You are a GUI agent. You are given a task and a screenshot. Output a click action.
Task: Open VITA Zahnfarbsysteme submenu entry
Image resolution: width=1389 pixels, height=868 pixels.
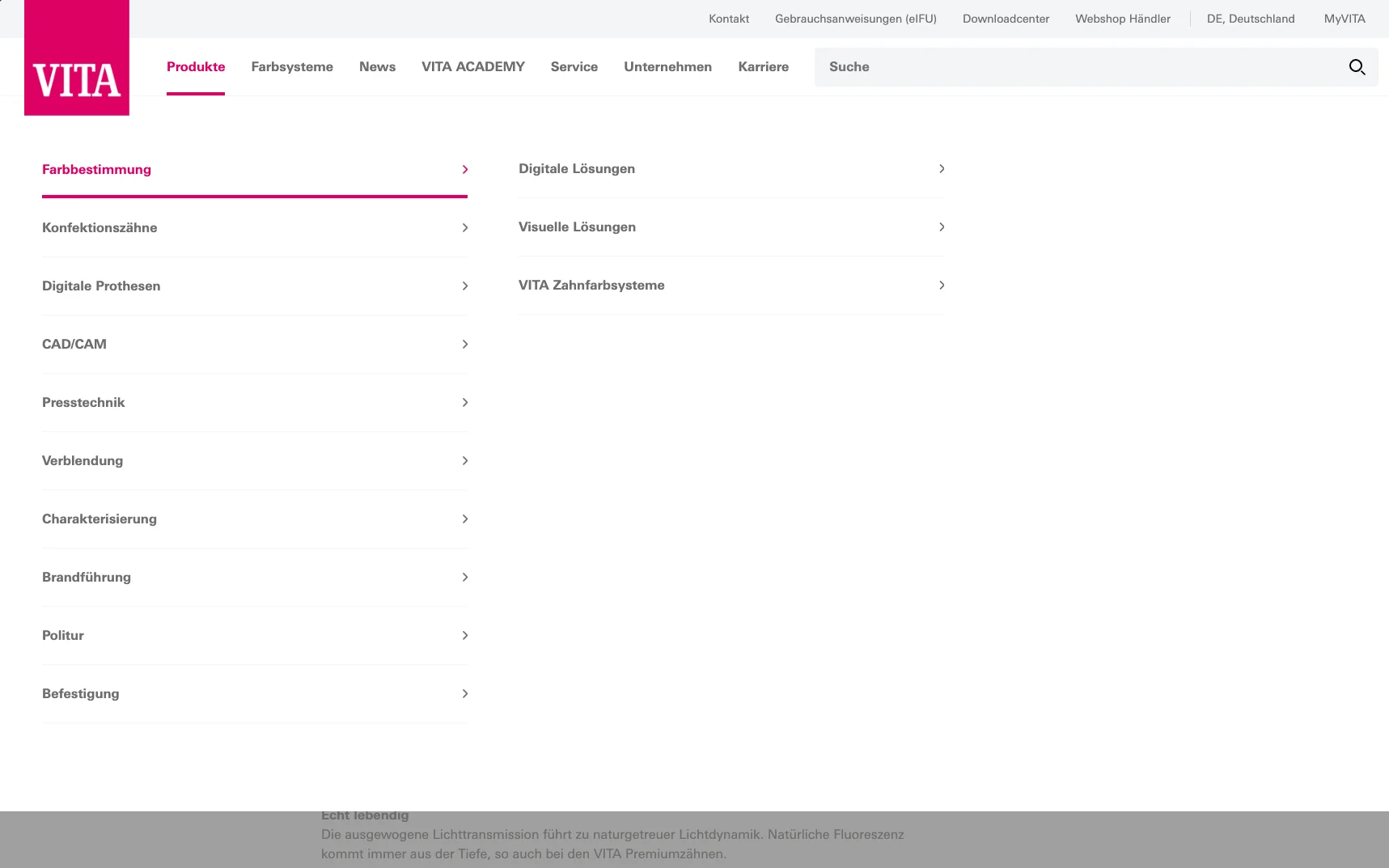731,286
